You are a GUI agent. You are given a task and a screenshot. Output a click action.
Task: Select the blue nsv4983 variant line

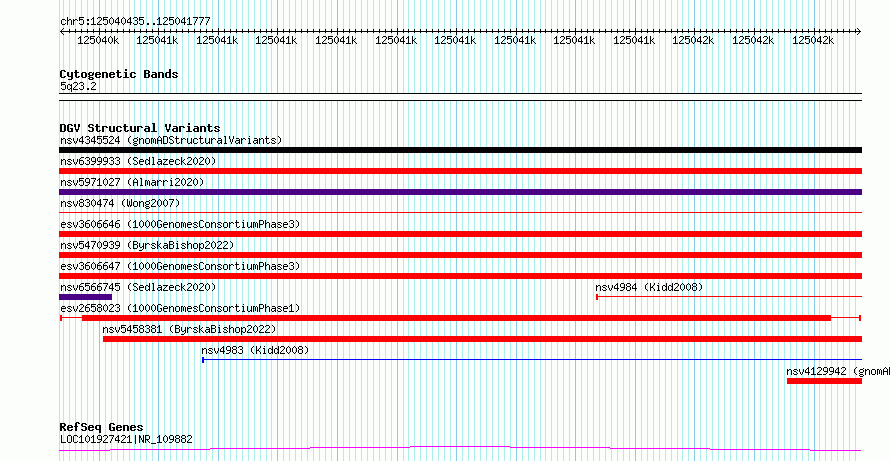[x=532, y=359]
